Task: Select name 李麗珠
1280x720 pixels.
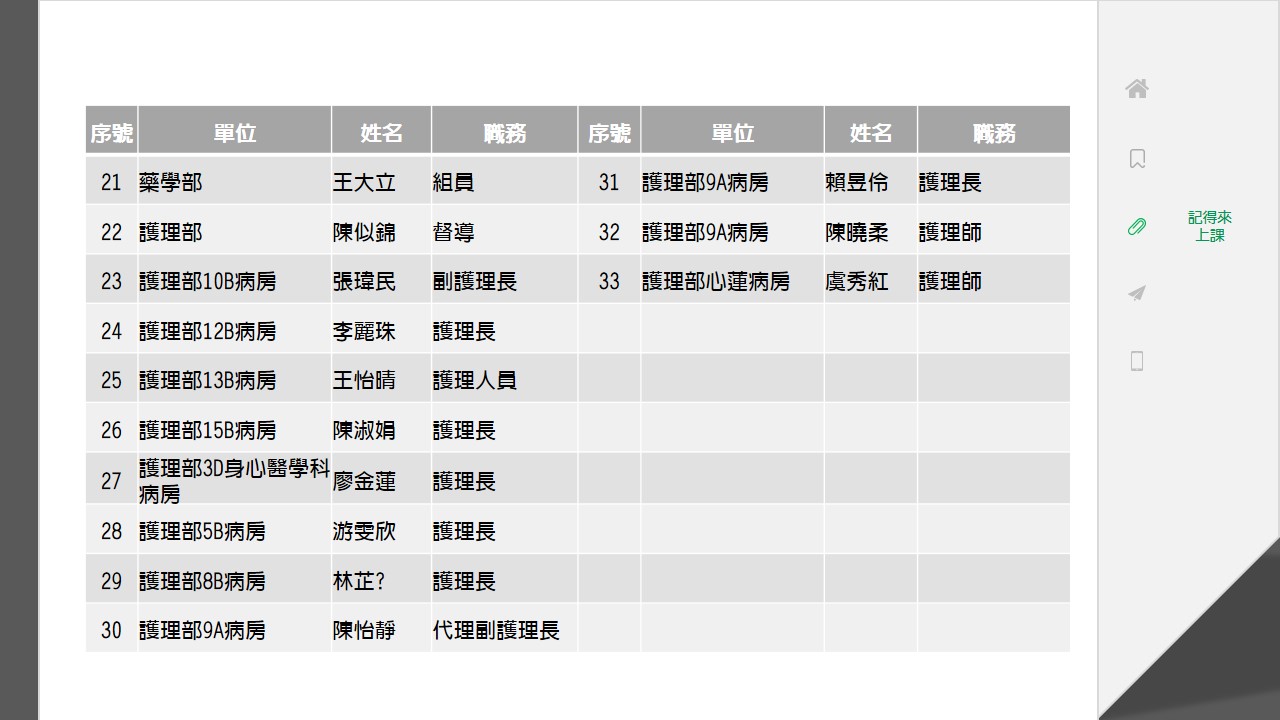Action: [364, 331]
